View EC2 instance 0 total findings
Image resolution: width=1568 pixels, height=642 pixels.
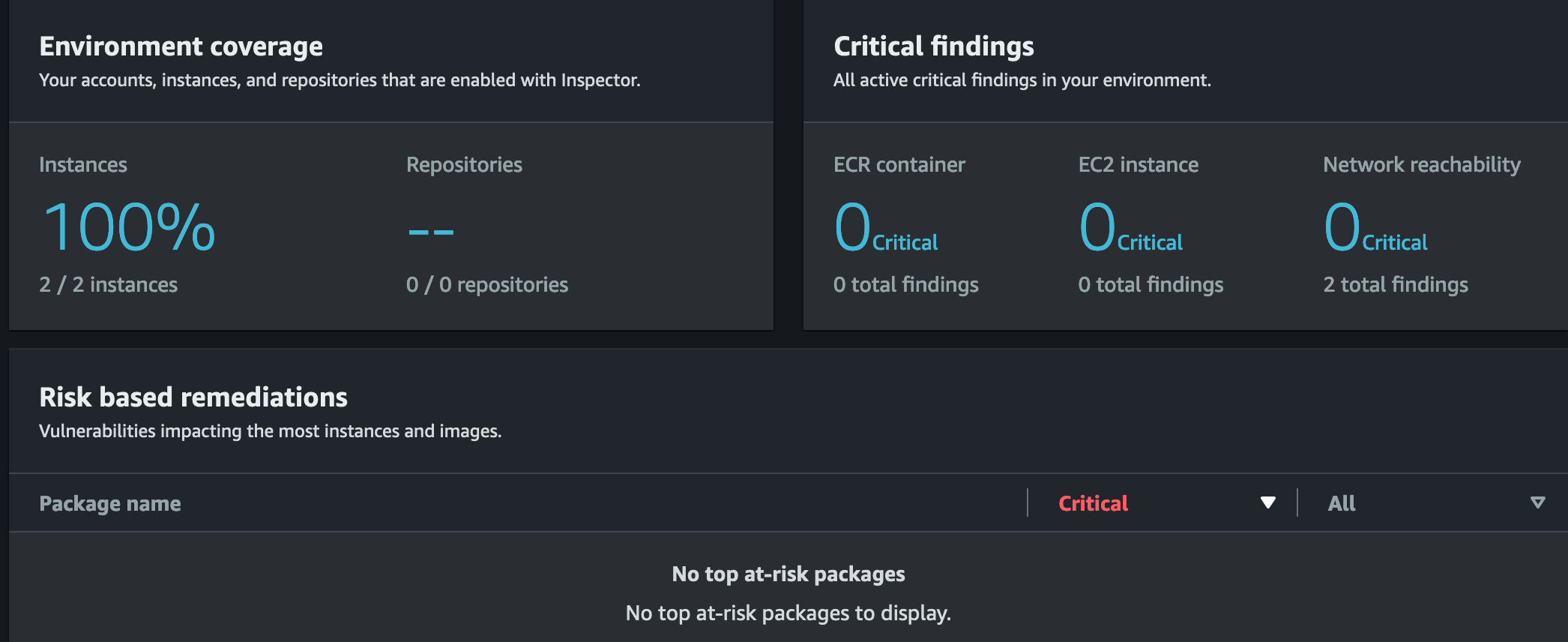click(x=1151, y=285)
